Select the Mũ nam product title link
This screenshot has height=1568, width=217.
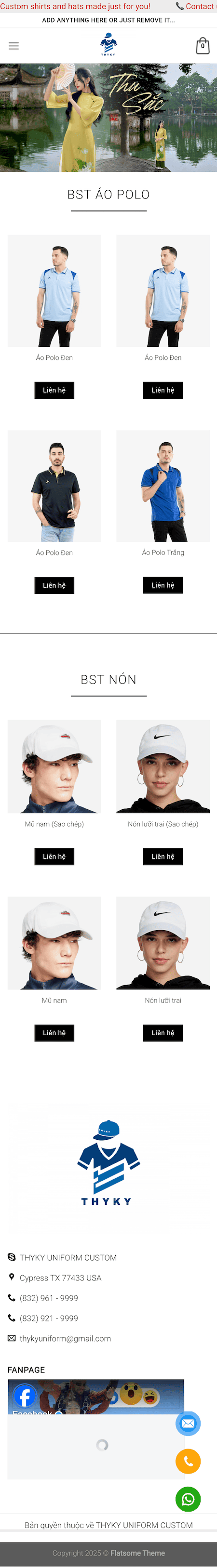pyautogui.click(x=54, y=1000)
